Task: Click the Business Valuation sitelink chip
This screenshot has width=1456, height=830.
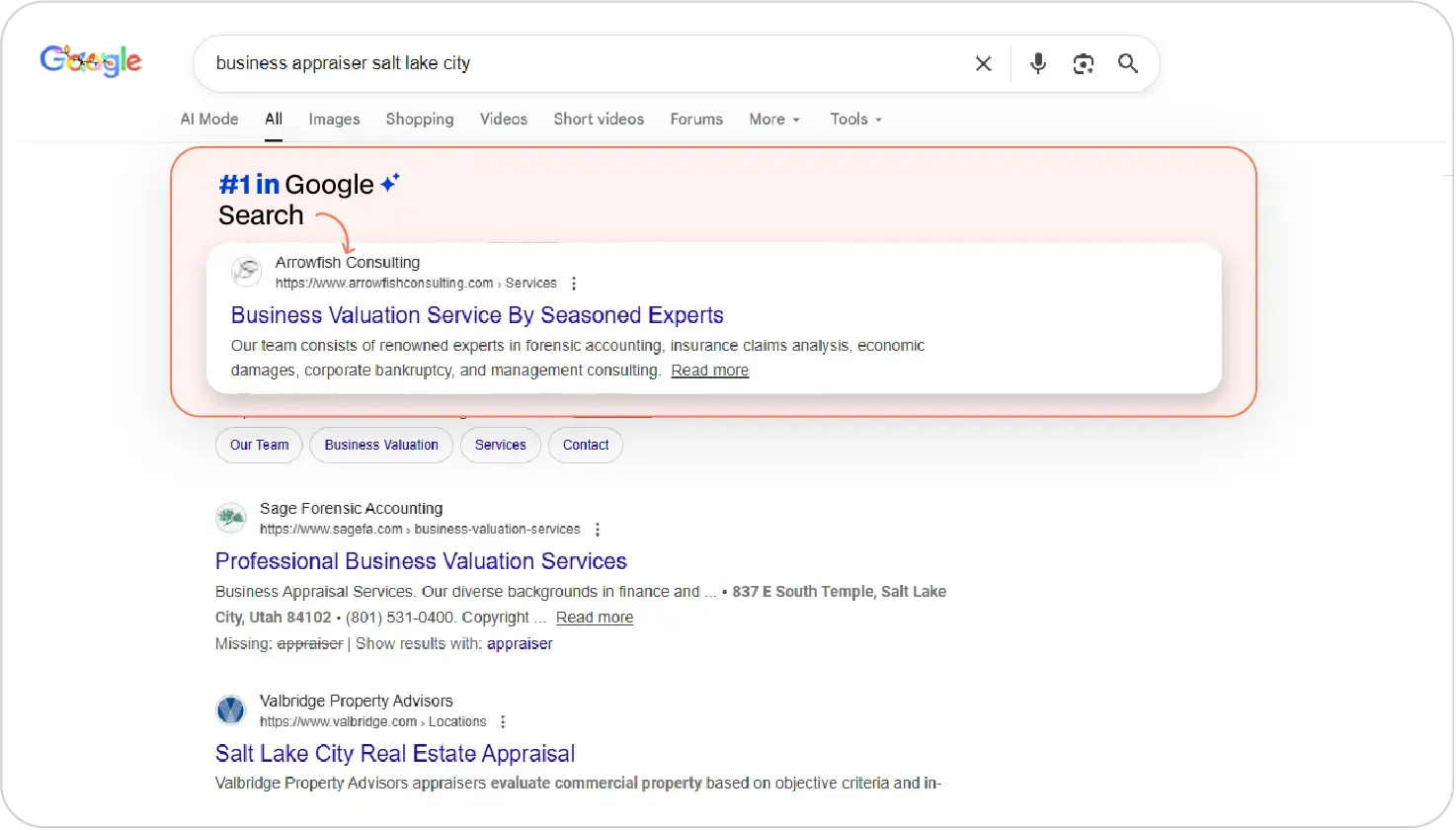Action: [x=381, y=445]
